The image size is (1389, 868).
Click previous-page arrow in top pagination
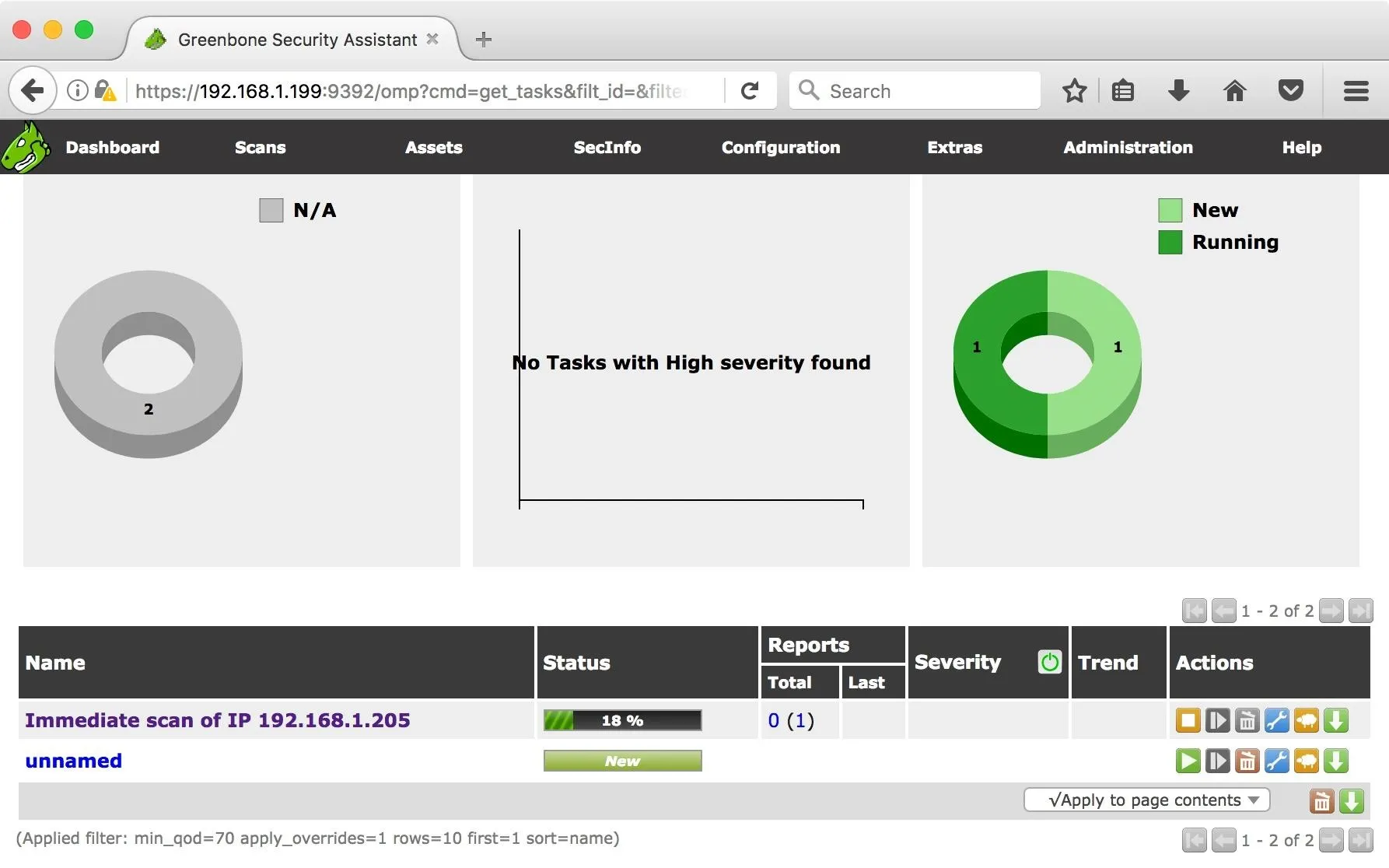pyautogui.click(x=1223, y=611)
